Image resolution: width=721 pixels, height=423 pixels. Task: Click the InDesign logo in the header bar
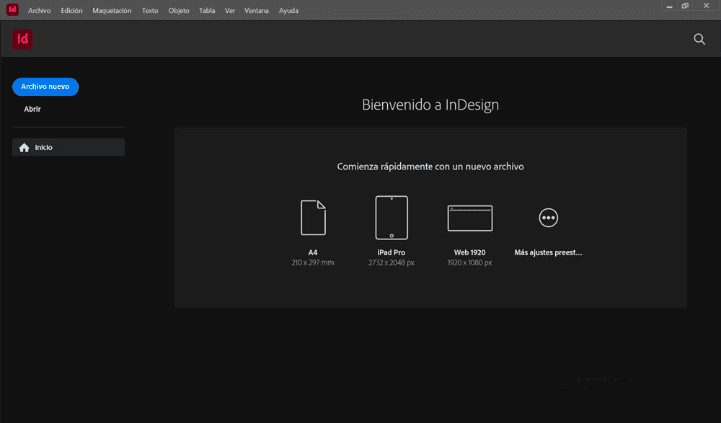[x=22, y=39]
